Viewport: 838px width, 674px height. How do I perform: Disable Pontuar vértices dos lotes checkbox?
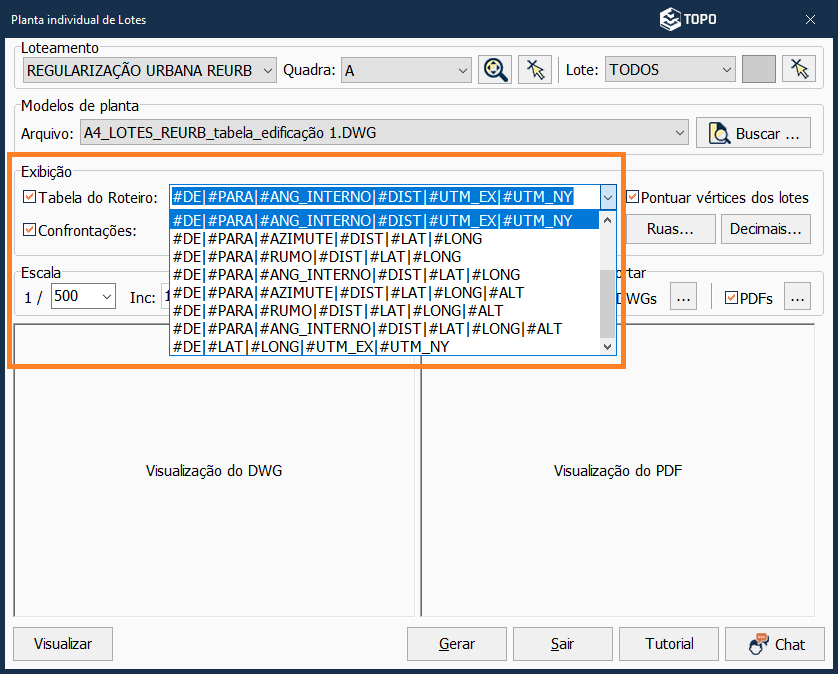(x=633, y=197)
